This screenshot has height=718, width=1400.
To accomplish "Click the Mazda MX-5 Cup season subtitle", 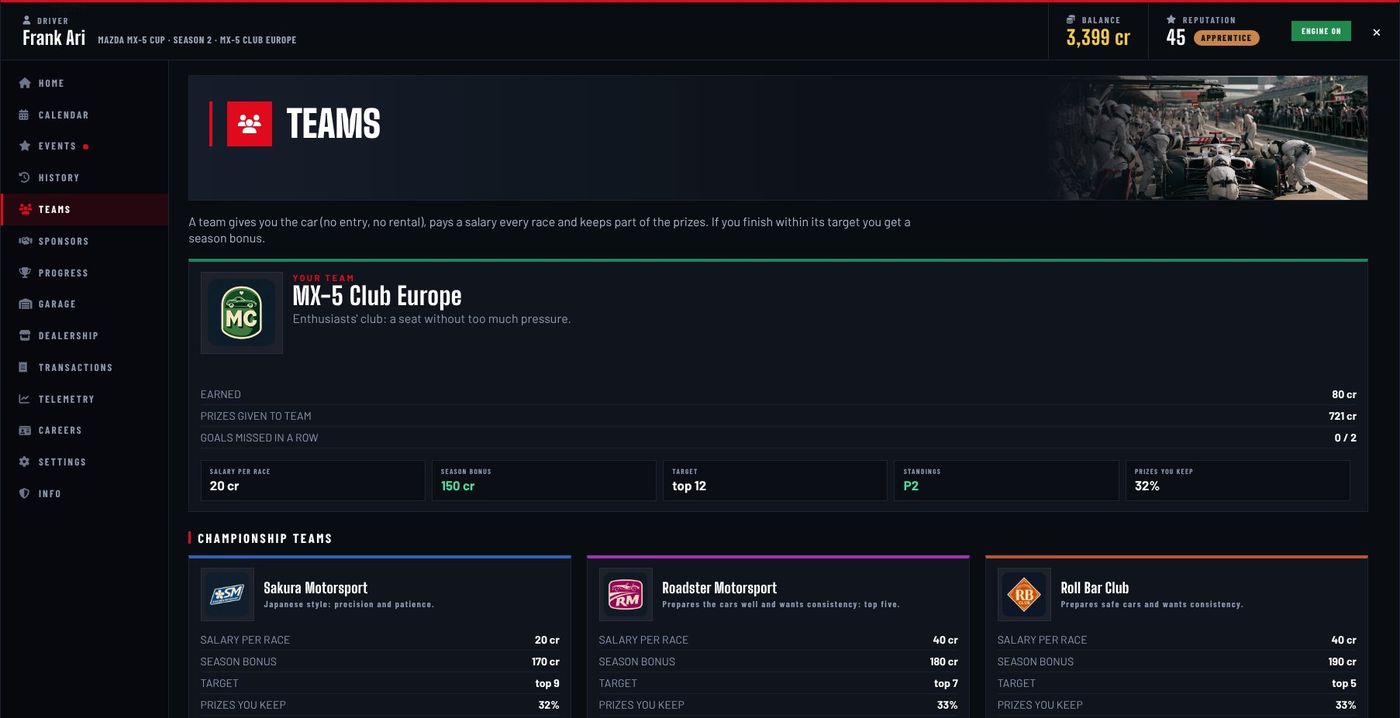I will point(197,40).
